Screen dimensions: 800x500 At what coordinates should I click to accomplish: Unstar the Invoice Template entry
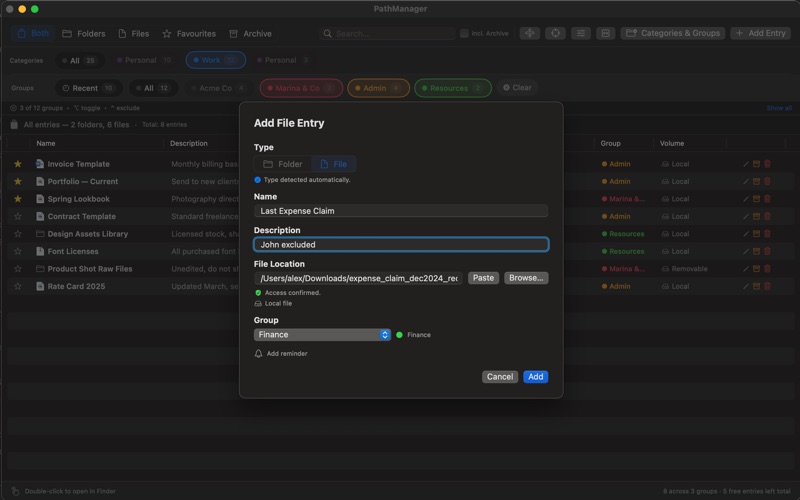pyautogui.click(x=18, y=164)
